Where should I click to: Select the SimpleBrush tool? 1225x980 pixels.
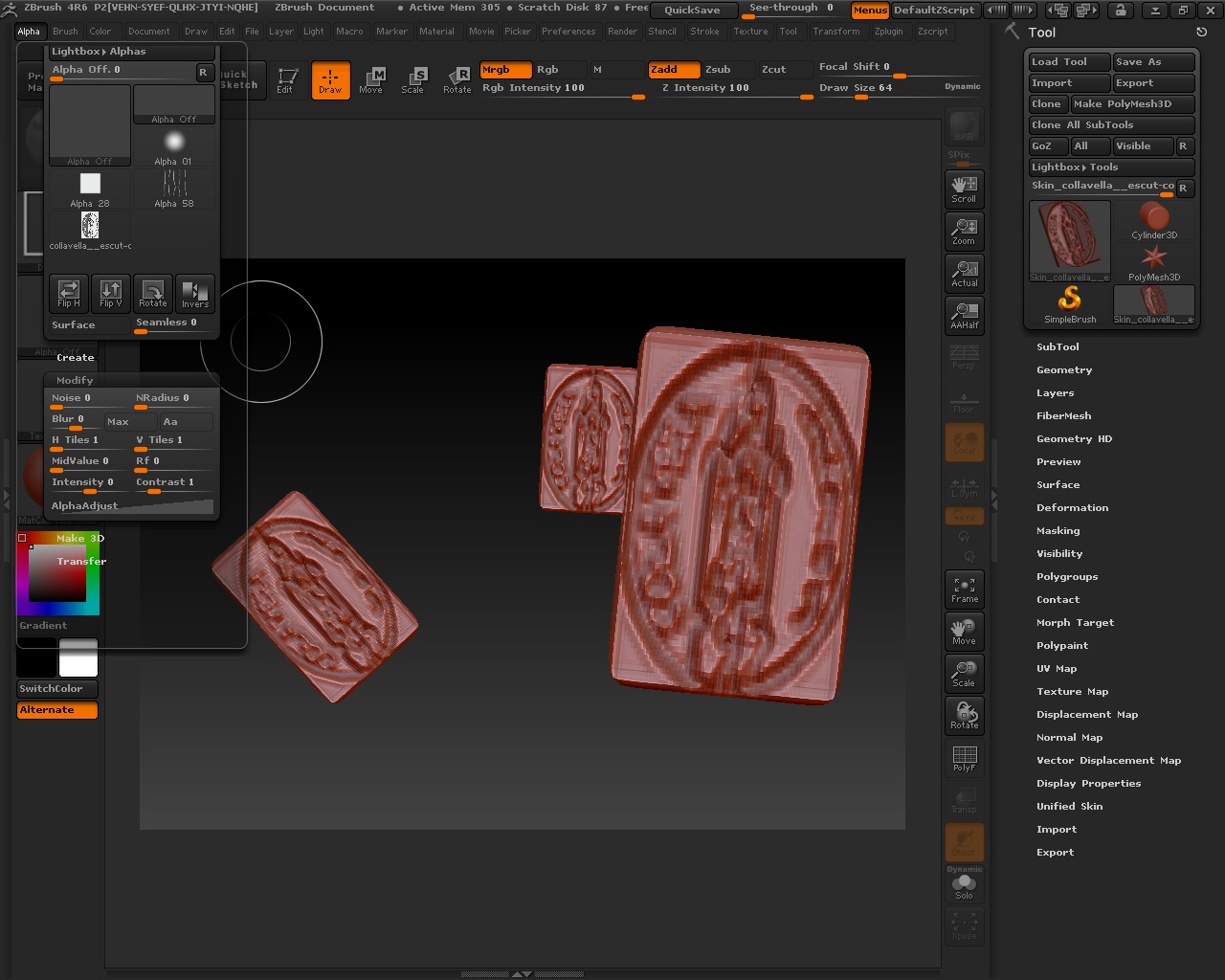[x=1070, y=305]
